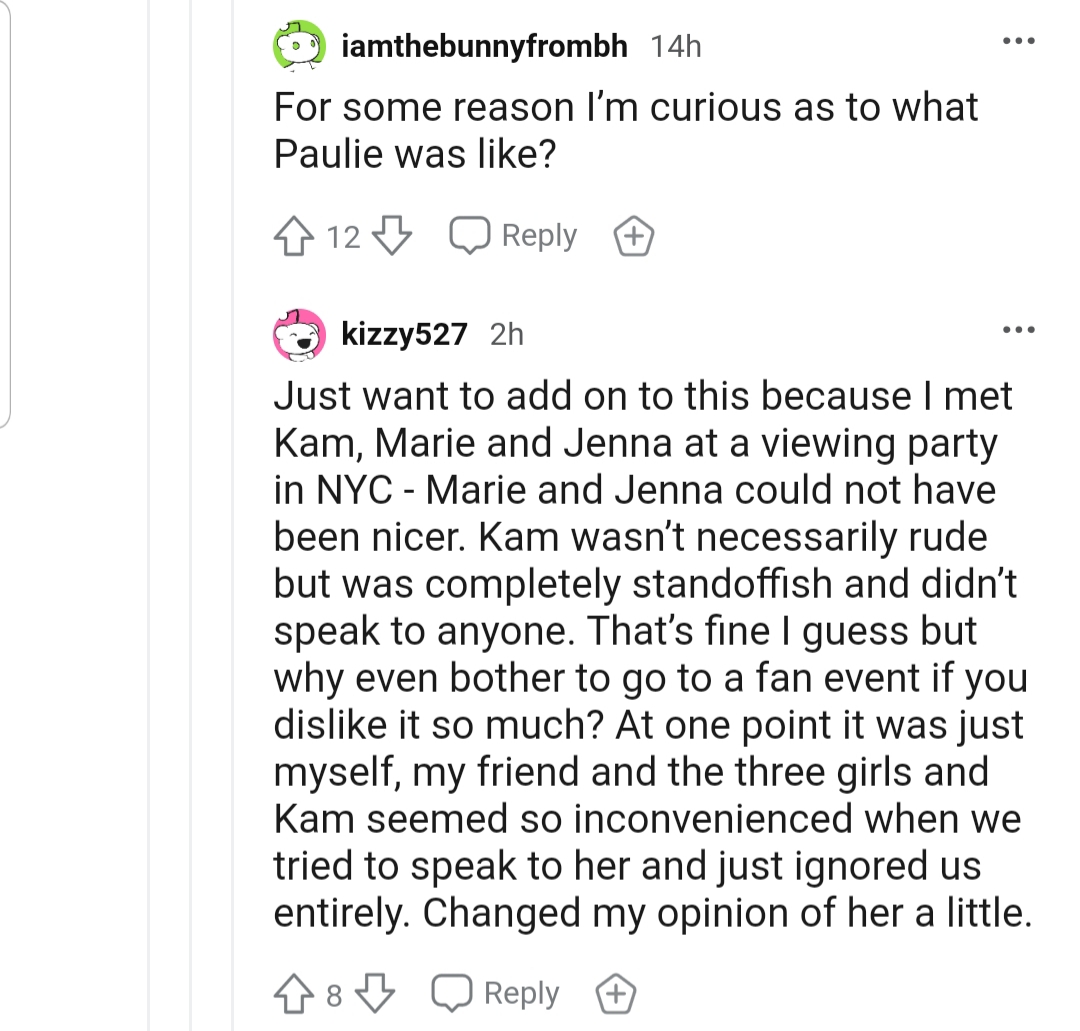Click the vote count 12

(343, 237)
